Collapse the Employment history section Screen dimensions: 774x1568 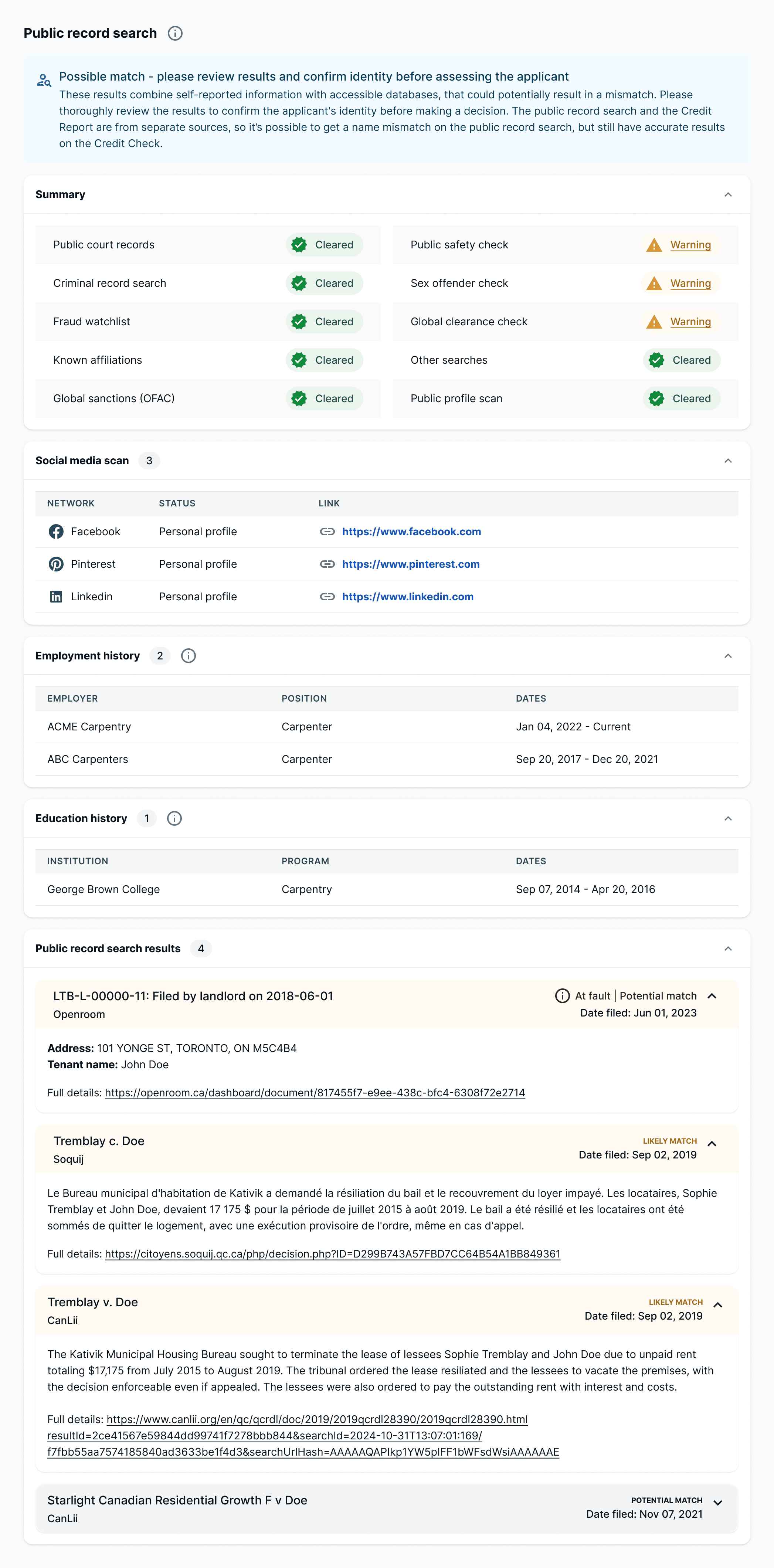point(728,656)
